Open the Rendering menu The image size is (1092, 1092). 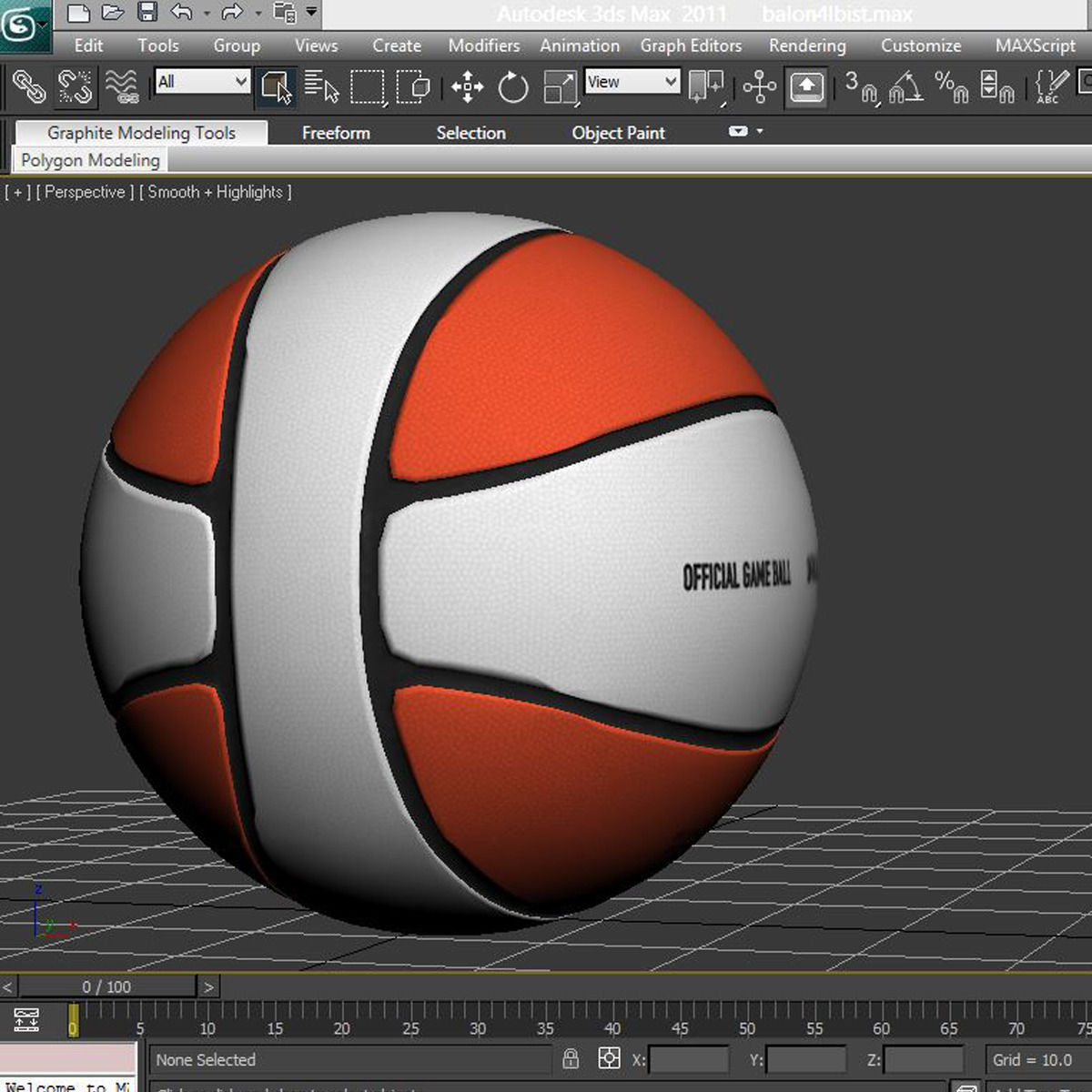pos(807,45)
